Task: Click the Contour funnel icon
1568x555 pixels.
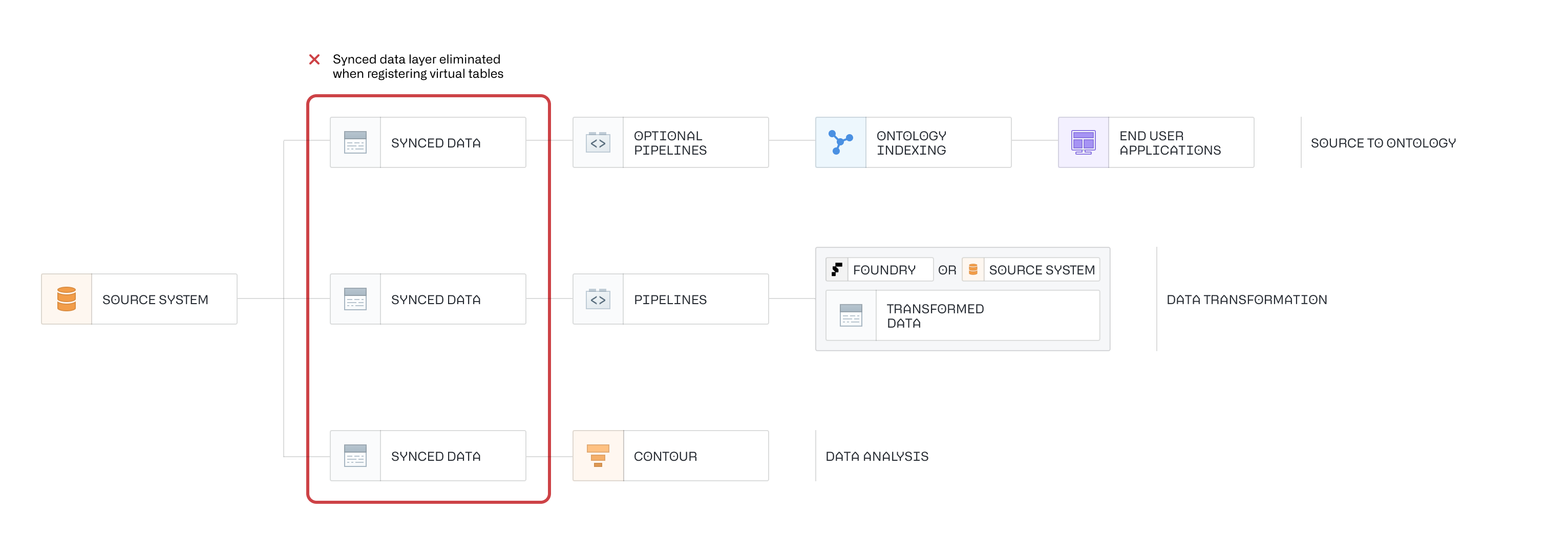Action: coord(598,456)
